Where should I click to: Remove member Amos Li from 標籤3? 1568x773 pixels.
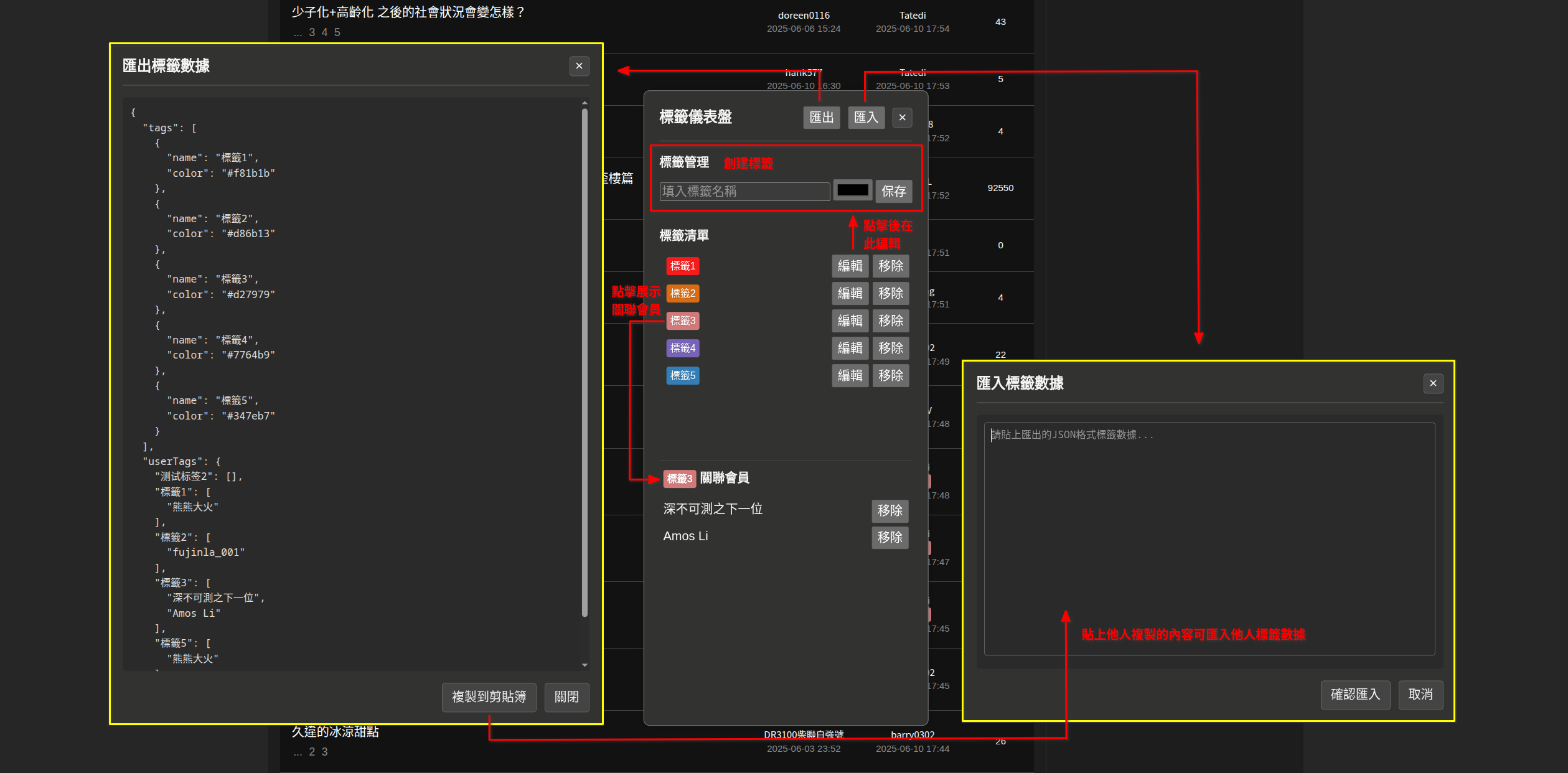pos(890,538)
